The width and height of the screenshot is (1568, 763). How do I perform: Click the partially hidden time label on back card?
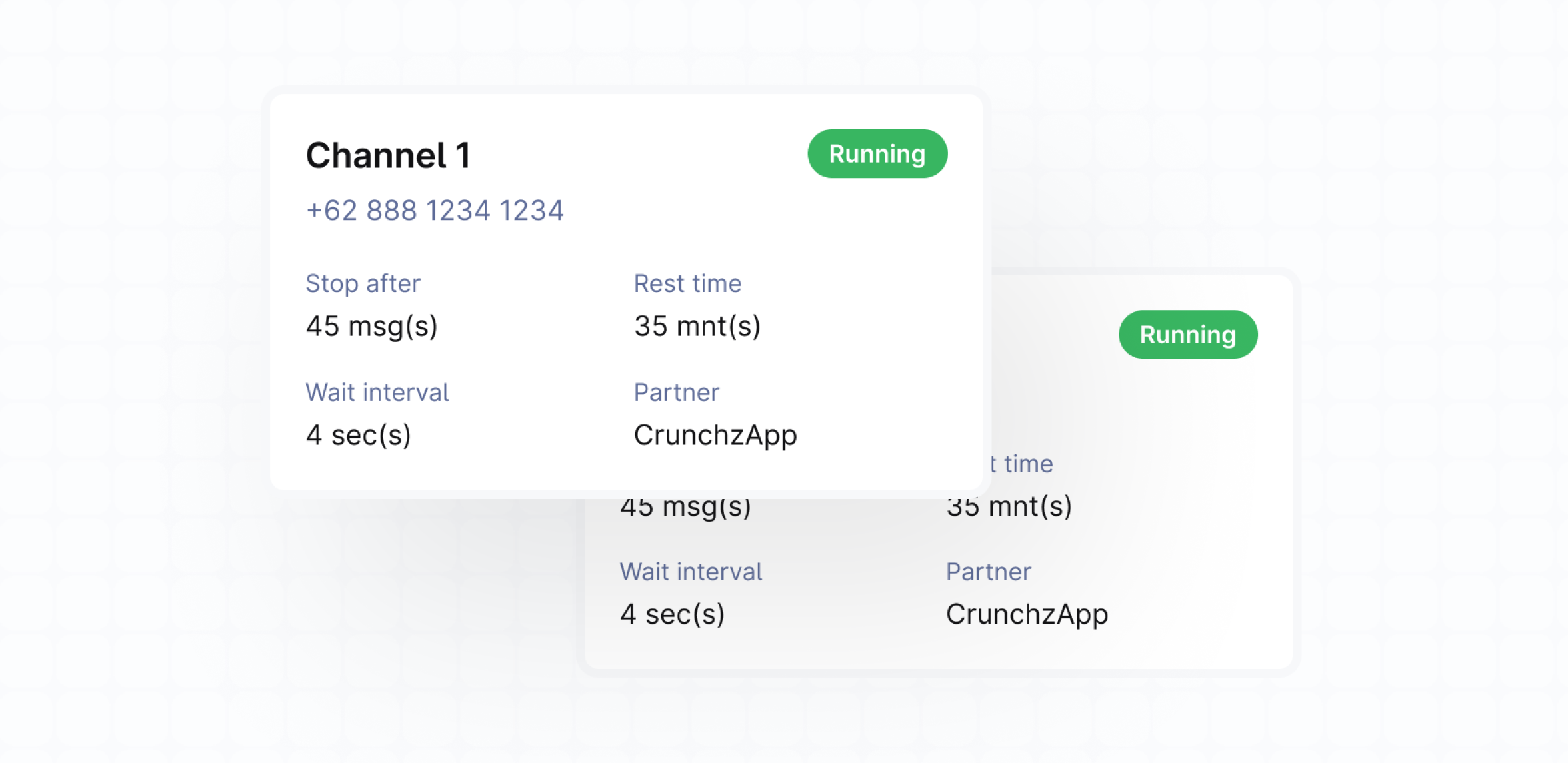coord(1022,464)
